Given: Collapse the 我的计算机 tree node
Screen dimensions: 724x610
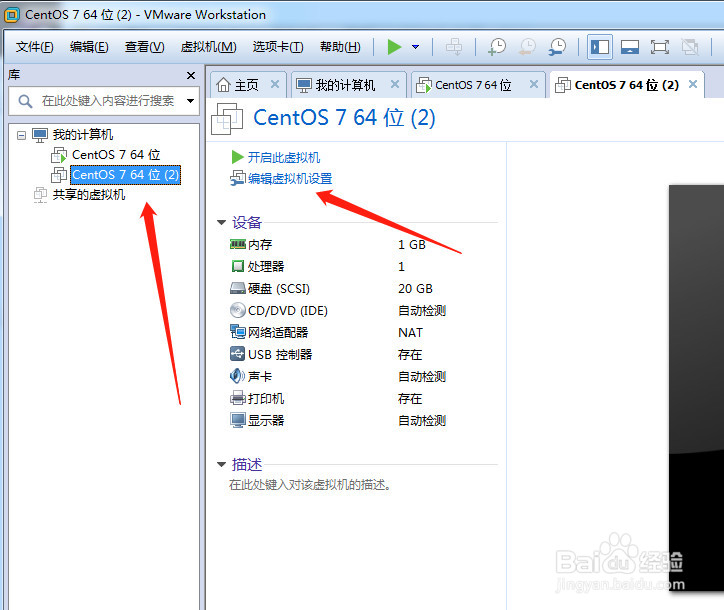Looking at the screenshot, I should (x=21, y=135).
